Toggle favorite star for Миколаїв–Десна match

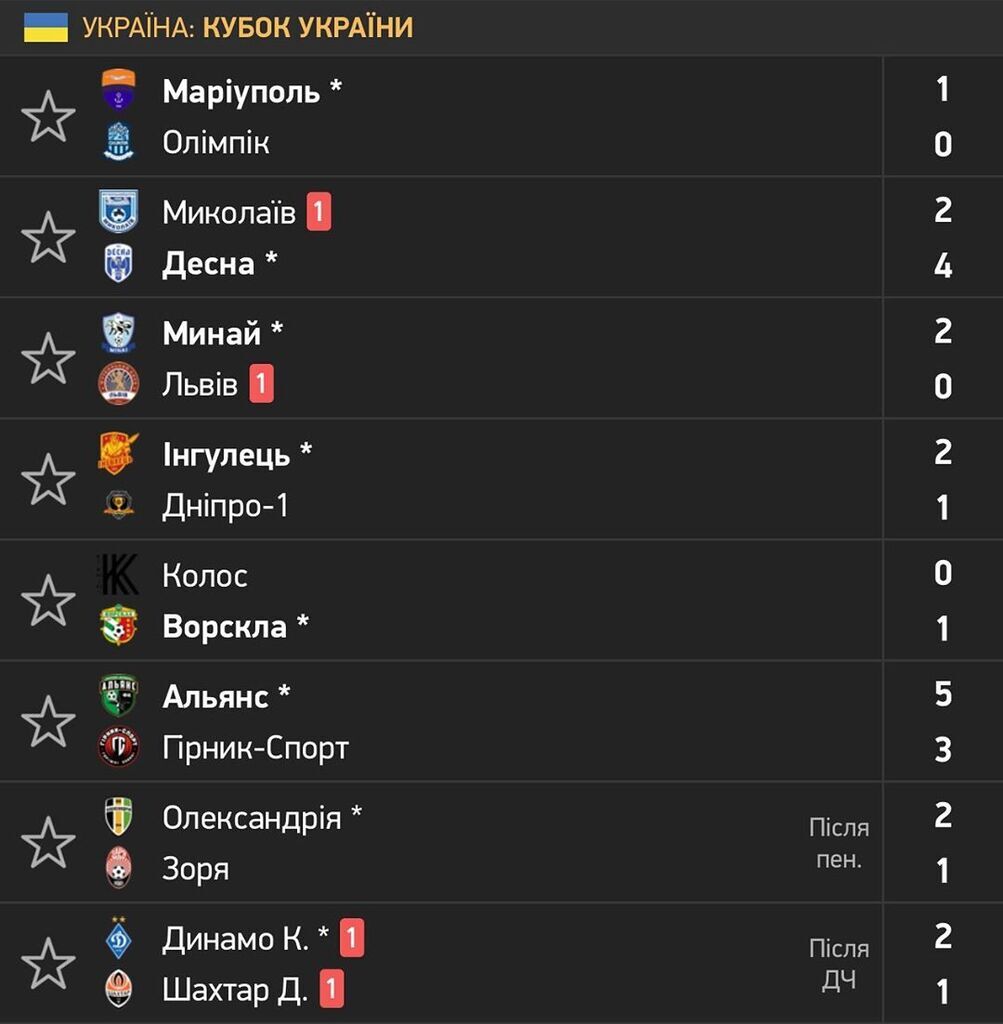(48, 237)
